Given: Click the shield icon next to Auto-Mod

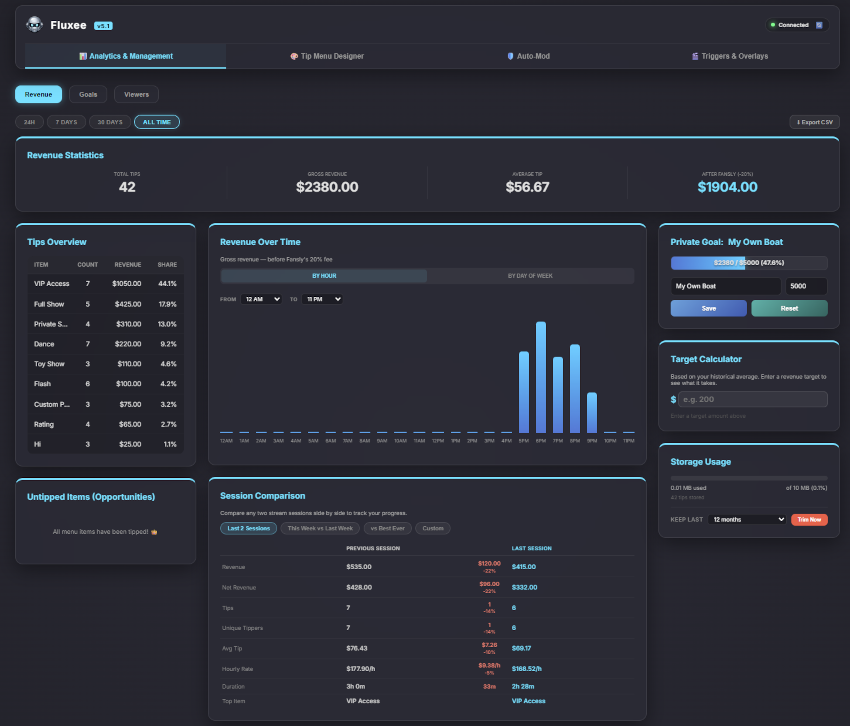Looking at the screenshot, I should coord(511,57).
